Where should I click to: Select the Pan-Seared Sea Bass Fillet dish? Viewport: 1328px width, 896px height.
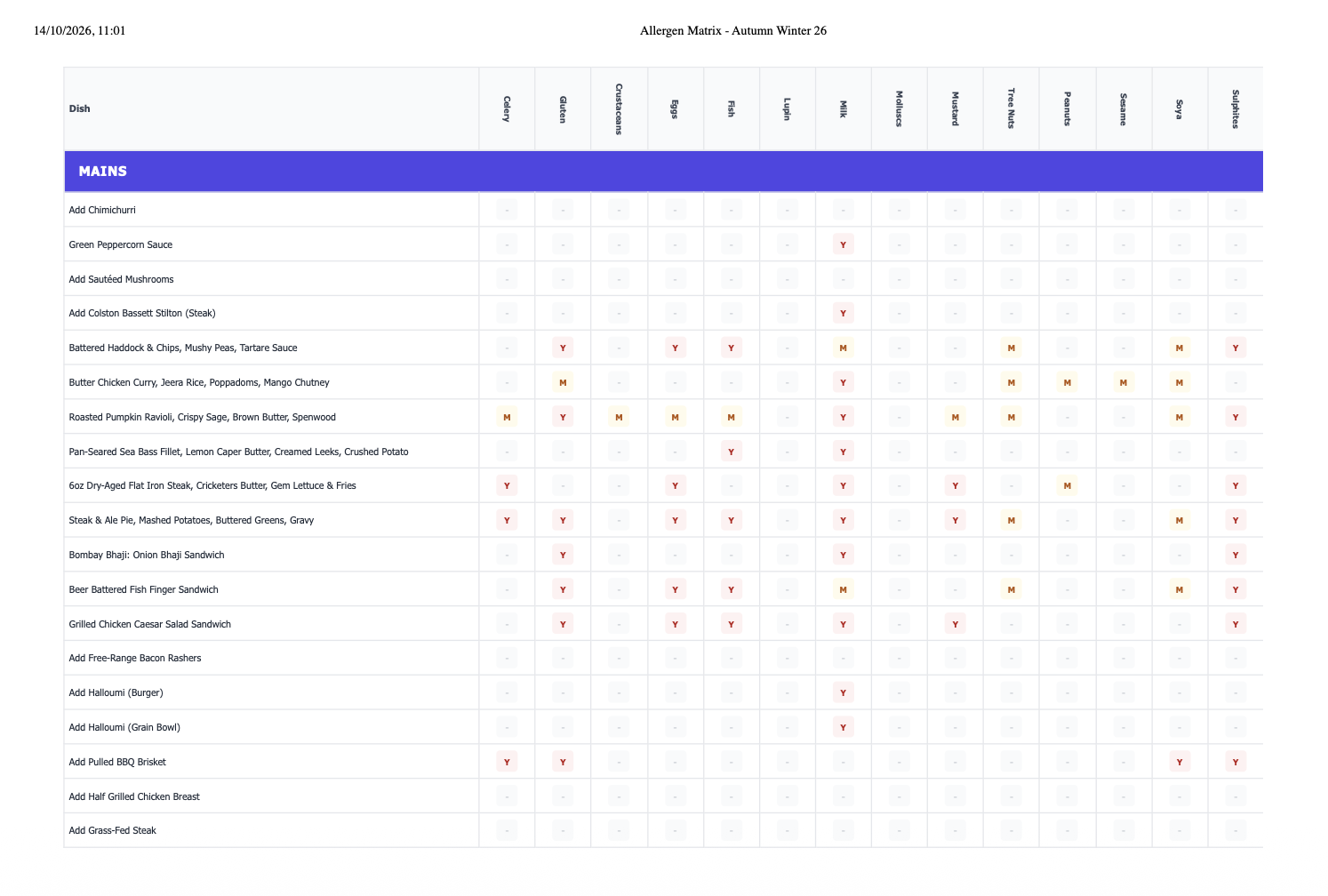[239, 452]
